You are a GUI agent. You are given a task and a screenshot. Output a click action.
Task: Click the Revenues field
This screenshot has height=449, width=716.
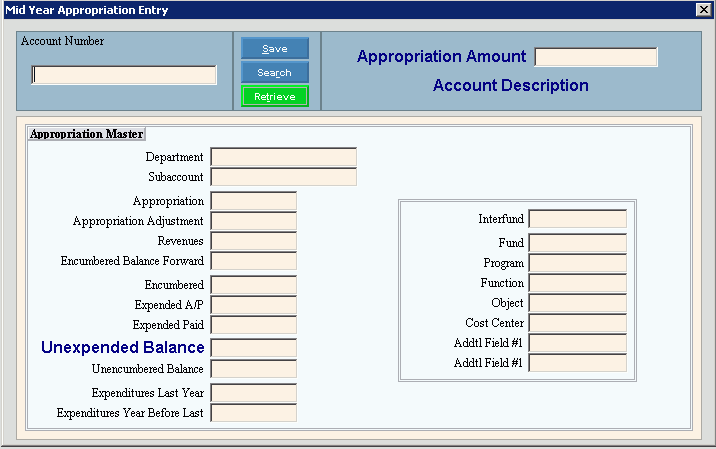point(253,241)
